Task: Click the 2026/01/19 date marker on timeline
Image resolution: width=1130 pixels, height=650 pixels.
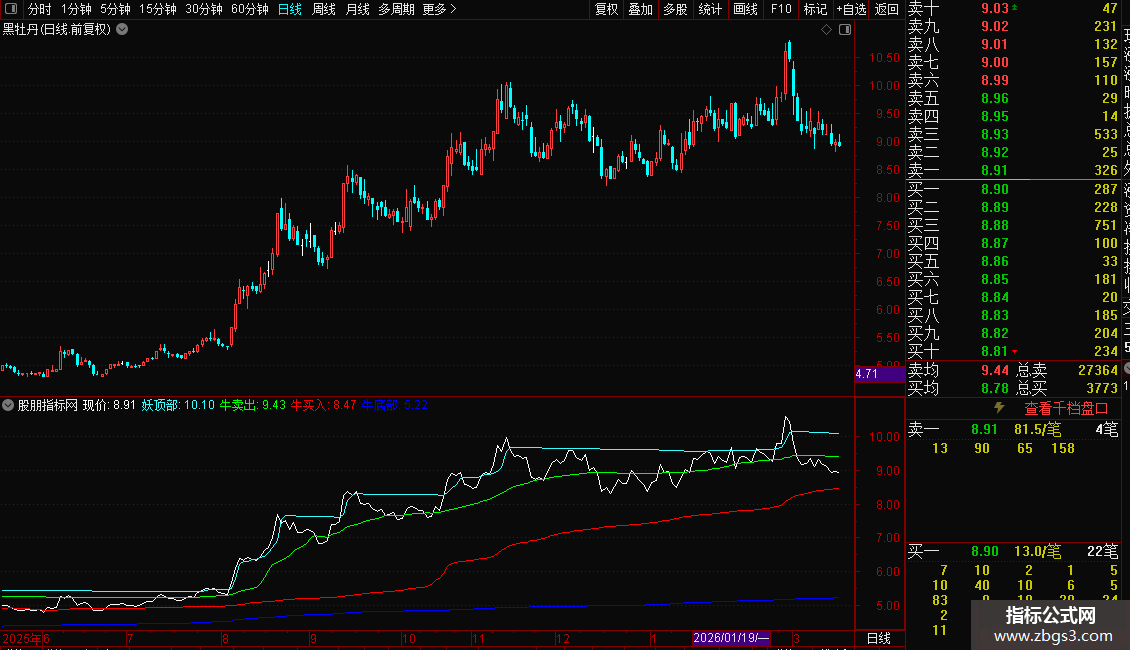Action: click(731, 638)
